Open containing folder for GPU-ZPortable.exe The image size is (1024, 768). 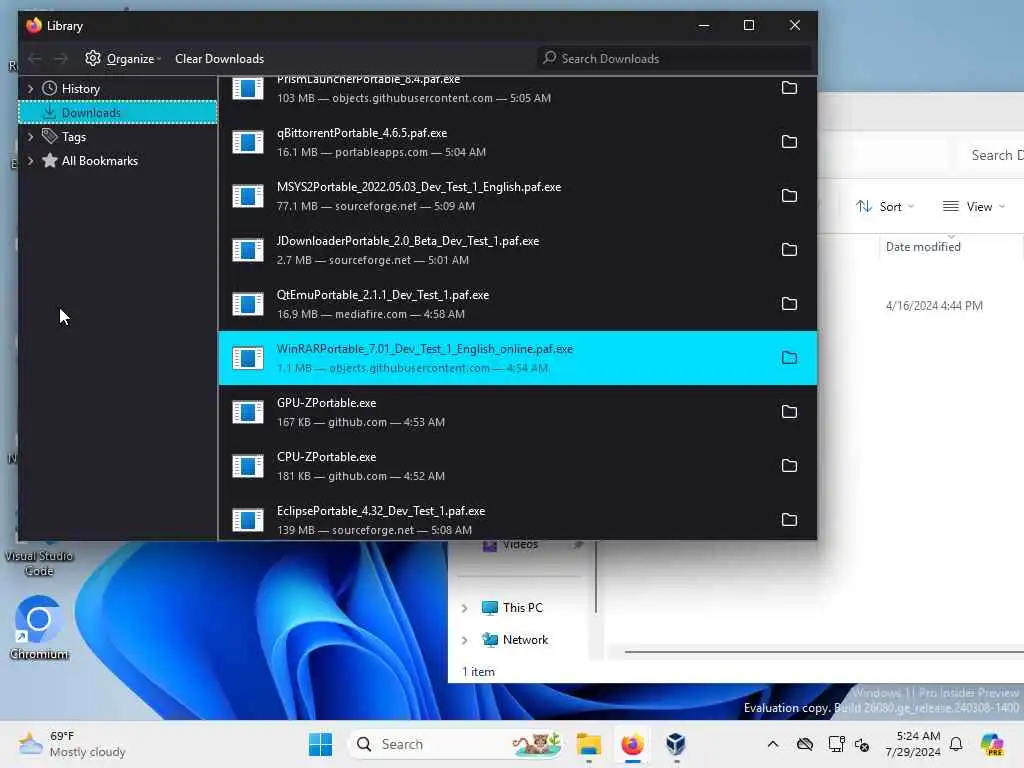tap(789, 411)
